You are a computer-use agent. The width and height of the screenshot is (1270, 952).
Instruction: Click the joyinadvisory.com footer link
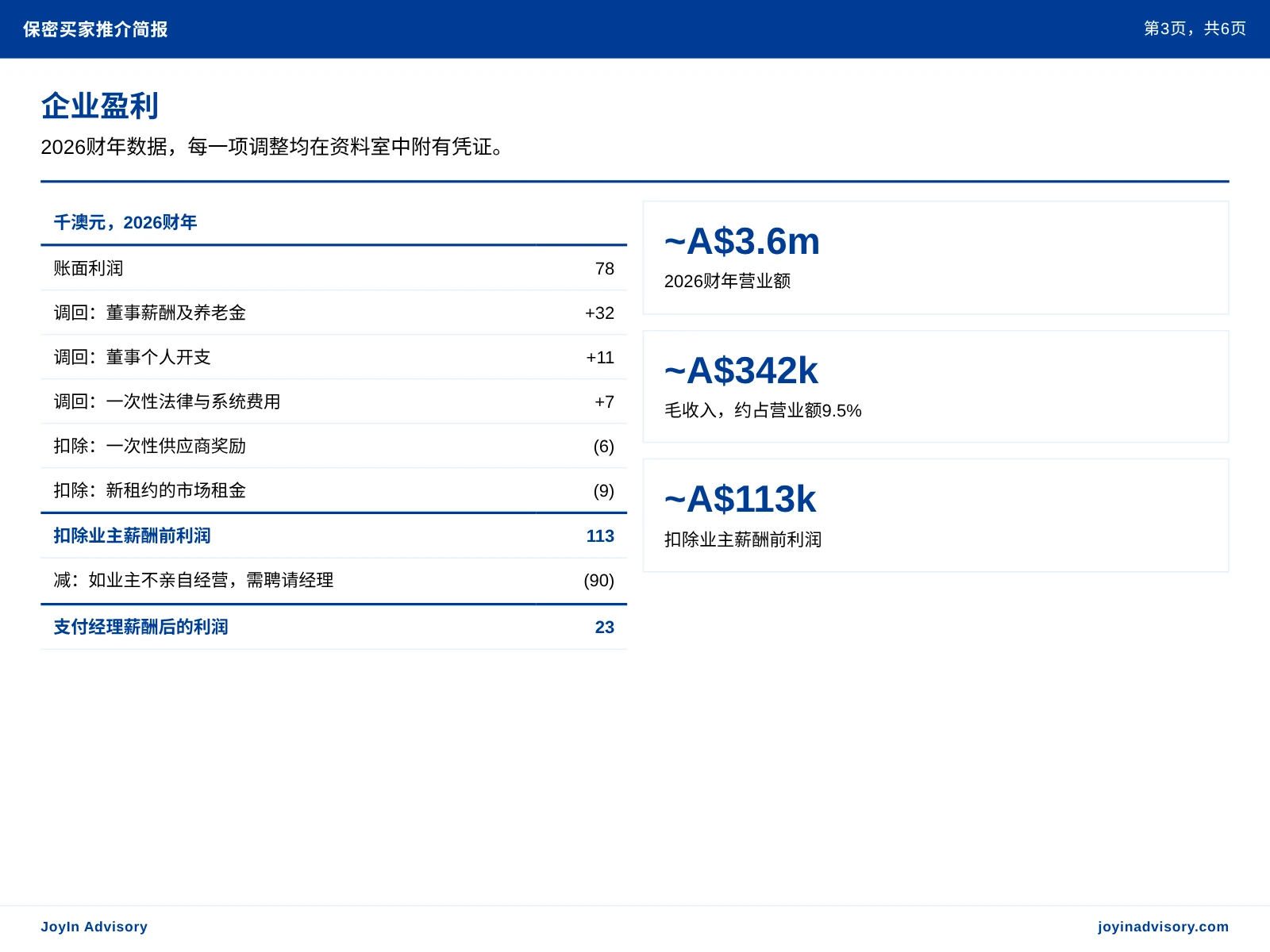coord(1163,927)
